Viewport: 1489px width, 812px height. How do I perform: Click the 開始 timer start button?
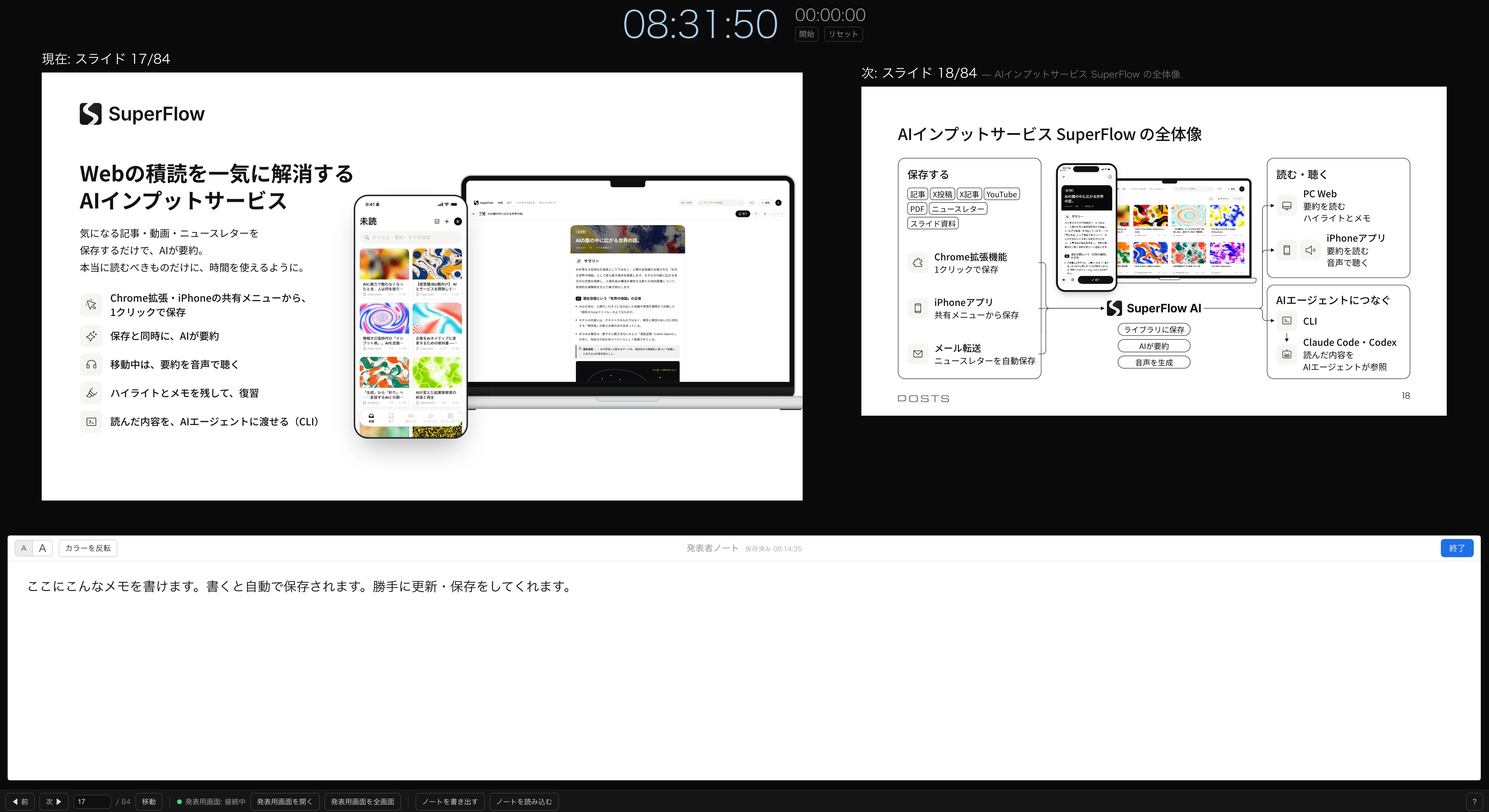806,34
